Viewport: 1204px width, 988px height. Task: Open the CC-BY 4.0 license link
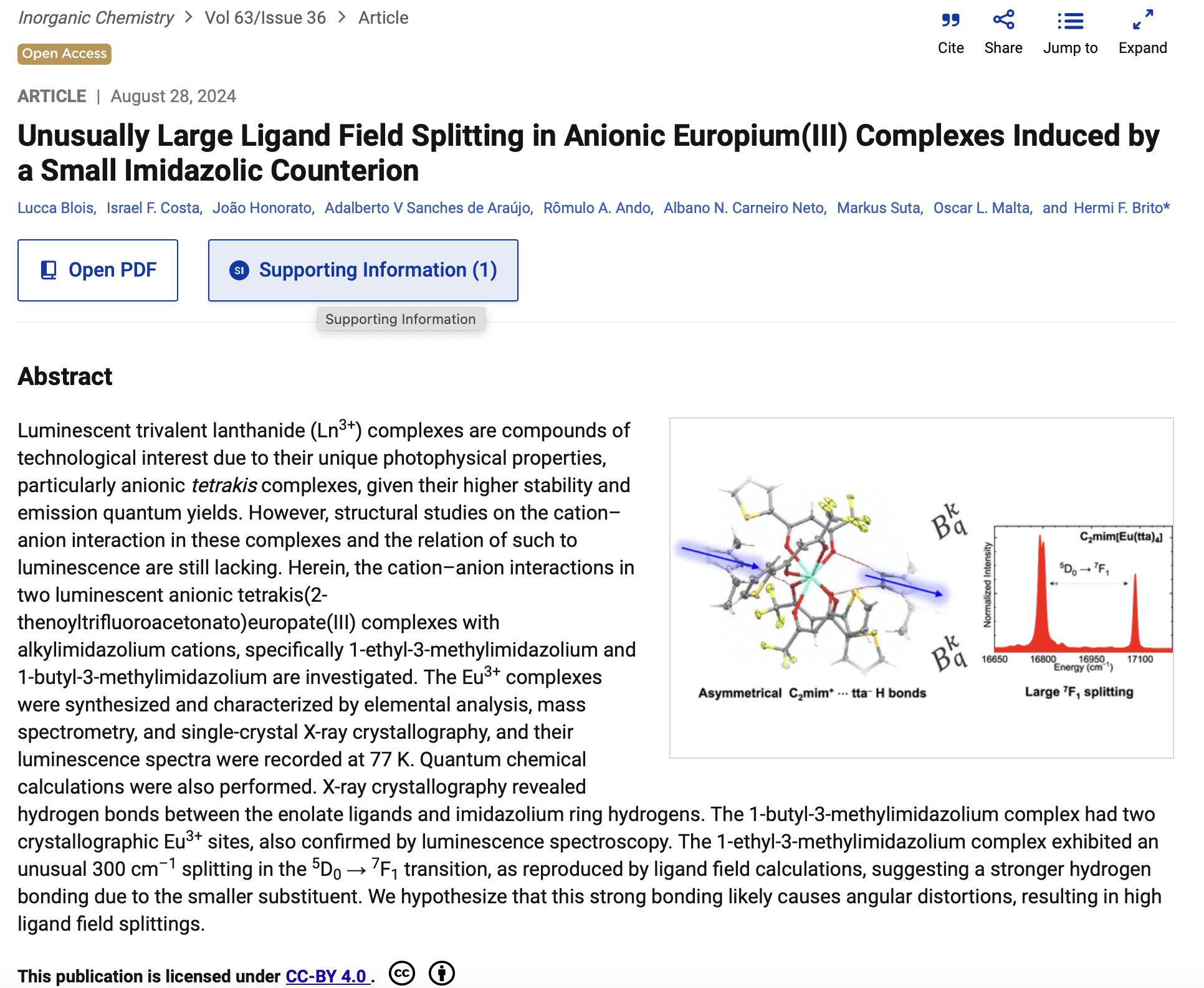(326, 976)
